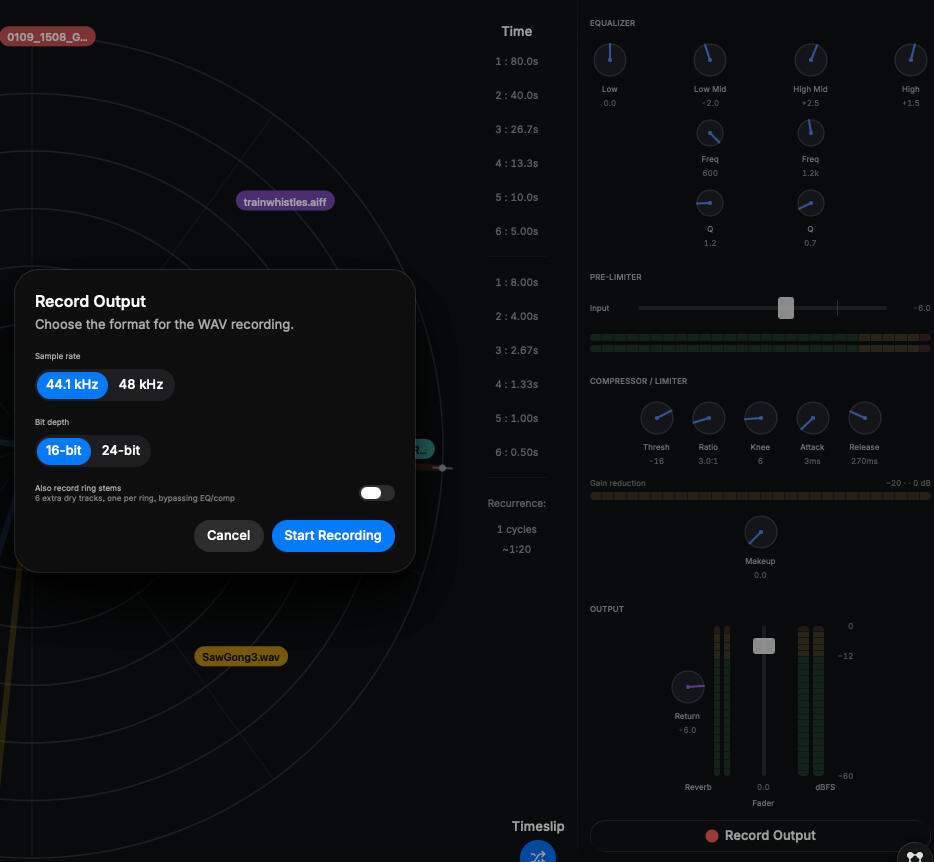Viewport: 934px width, 862px height.
Task: Click the Makeup gain knob
Action: point(760,532)
